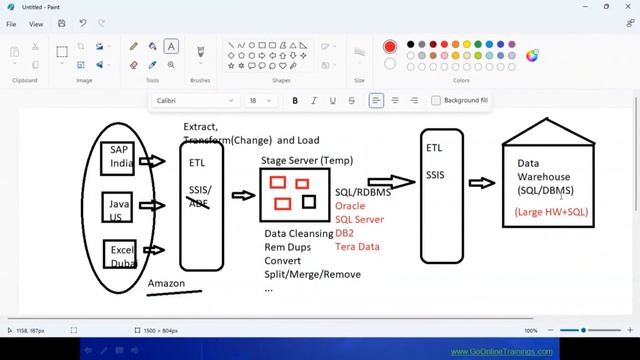Set text alignment to right
This screenshot has height=360, width=640.
tap(414, 100)
